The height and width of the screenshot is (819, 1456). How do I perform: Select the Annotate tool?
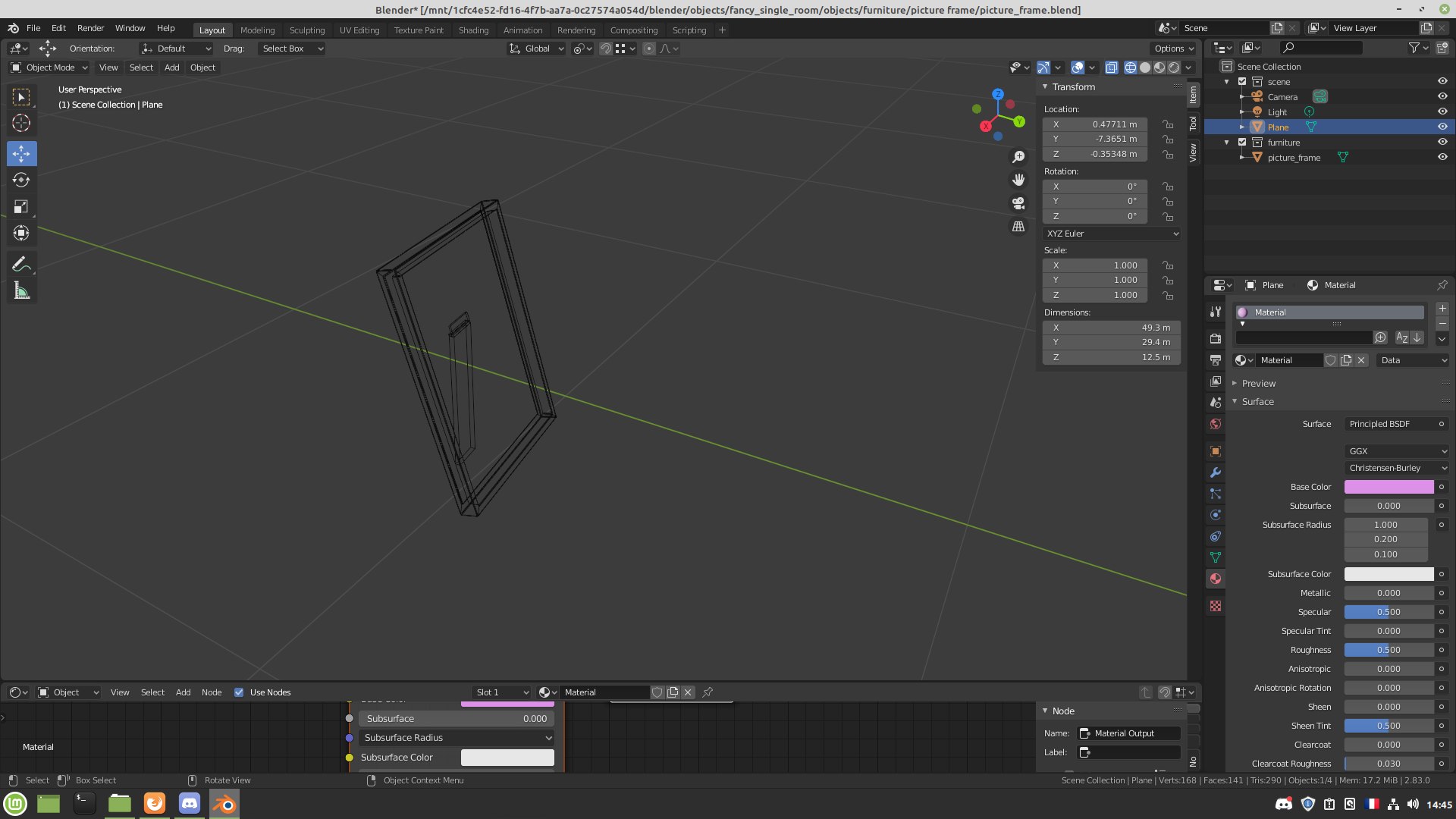[x=21, y=264]
